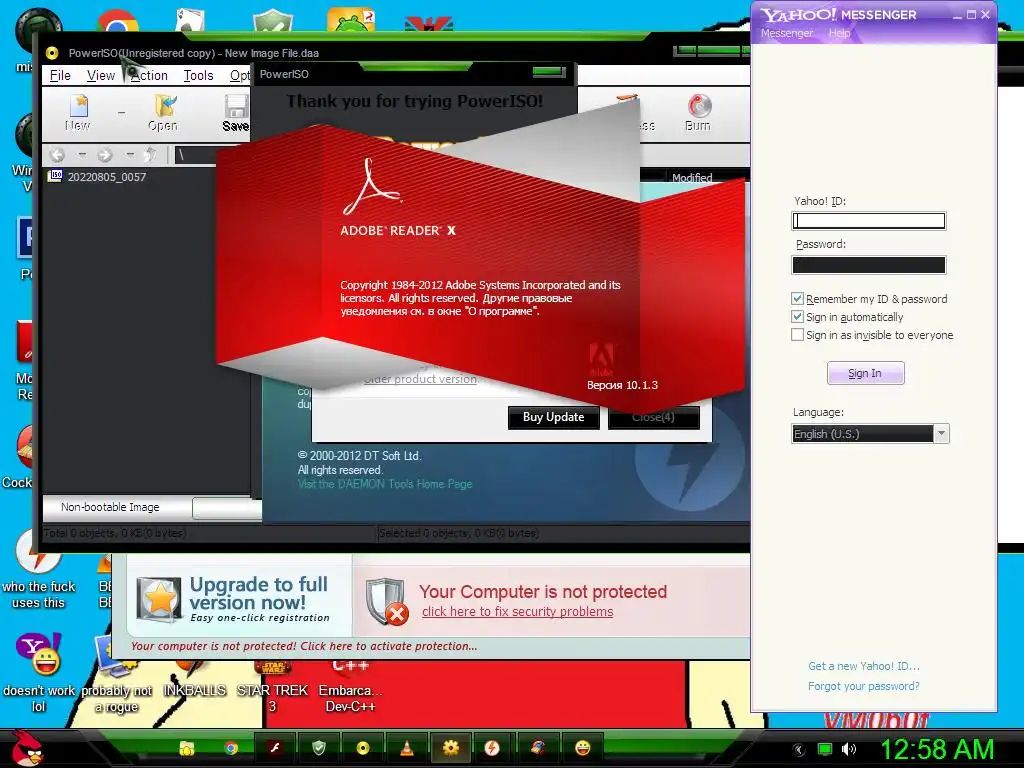Switch to the green shield taskbar item

[x=319, y=748]
